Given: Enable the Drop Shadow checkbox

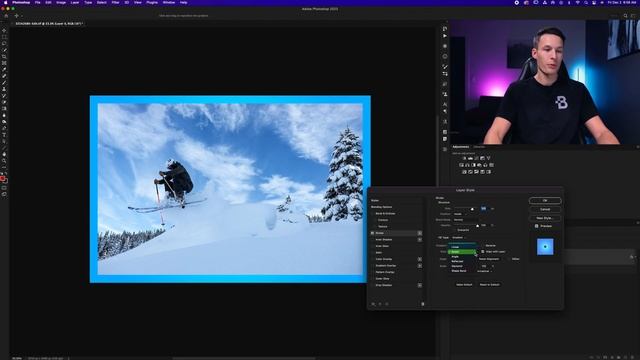Looking at the screenshot, I should coord(373,285).
